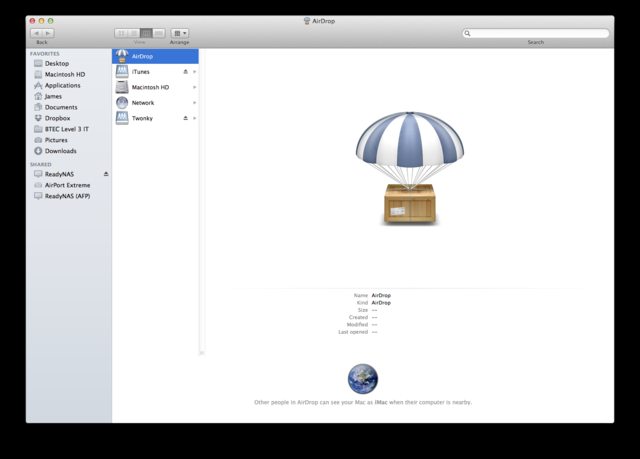Eject the Twonky volume

point(186,118)
